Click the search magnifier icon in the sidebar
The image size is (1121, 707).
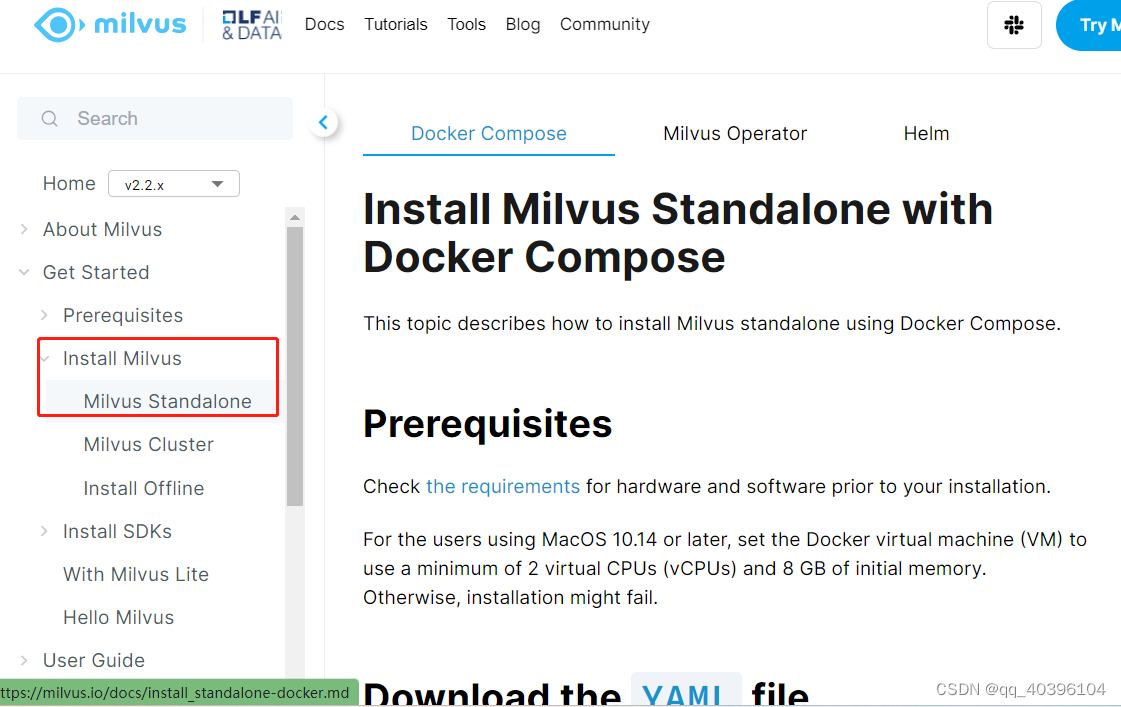(x=49, y=118)
